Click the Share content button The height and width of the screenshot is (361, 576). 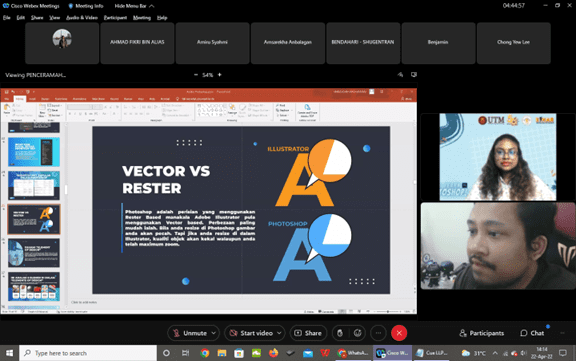pyautogui.click(x=308, y=333)
